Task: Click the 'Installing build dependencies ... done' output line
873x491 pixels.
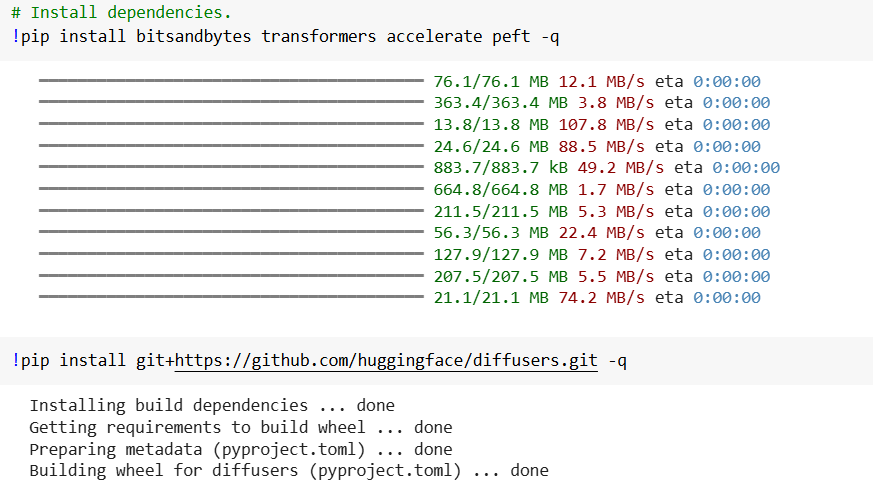Action: (x=212, y=406)
